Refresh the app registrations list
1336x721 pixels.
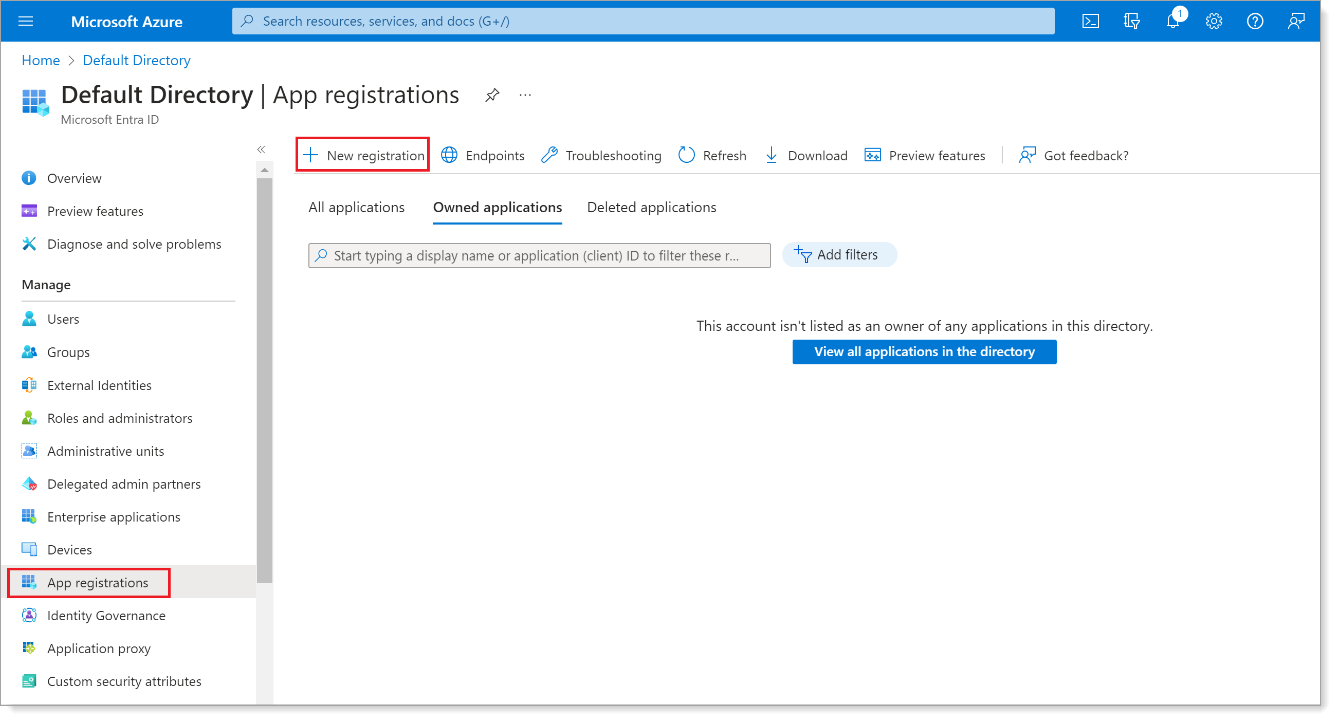(712, 155)
